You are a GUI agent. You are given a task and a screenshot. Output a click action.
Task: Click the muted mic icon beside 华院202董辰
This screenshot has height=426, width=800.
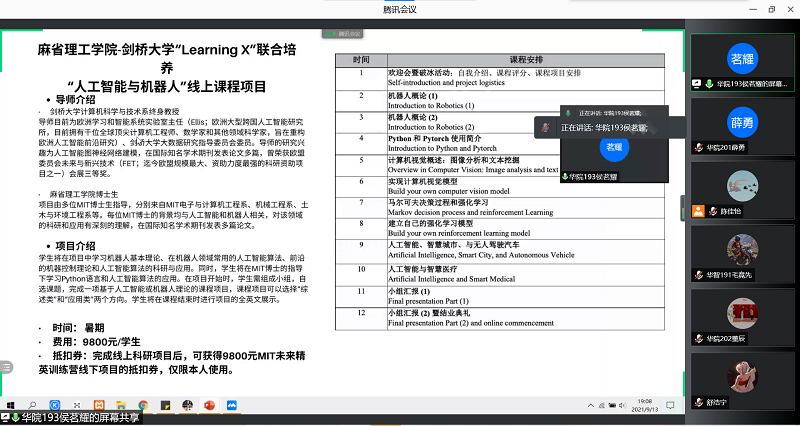coord(698,339)
